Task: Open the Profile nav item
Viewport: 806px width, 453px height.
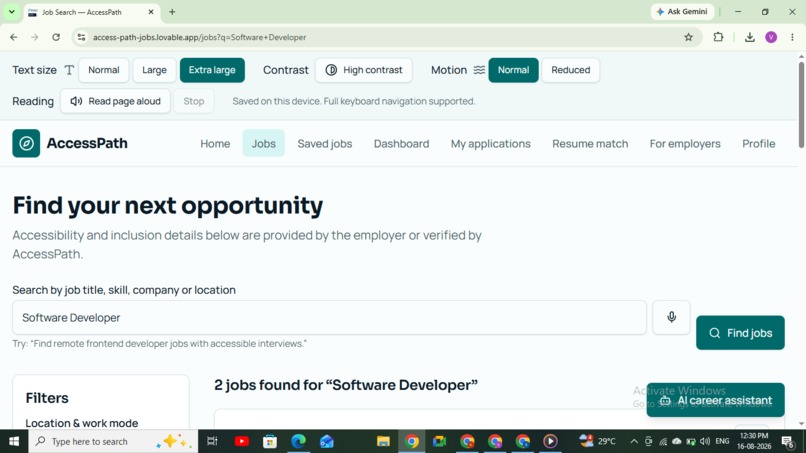Action: point(759,143)
